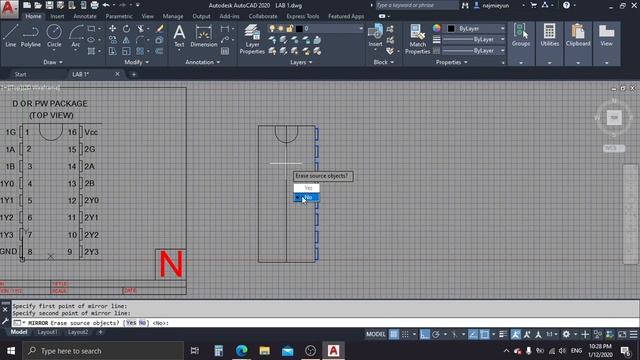The image size is (640, 360).
Task: Open the Annotate ribbon tab
Action: tap(85, 16)
